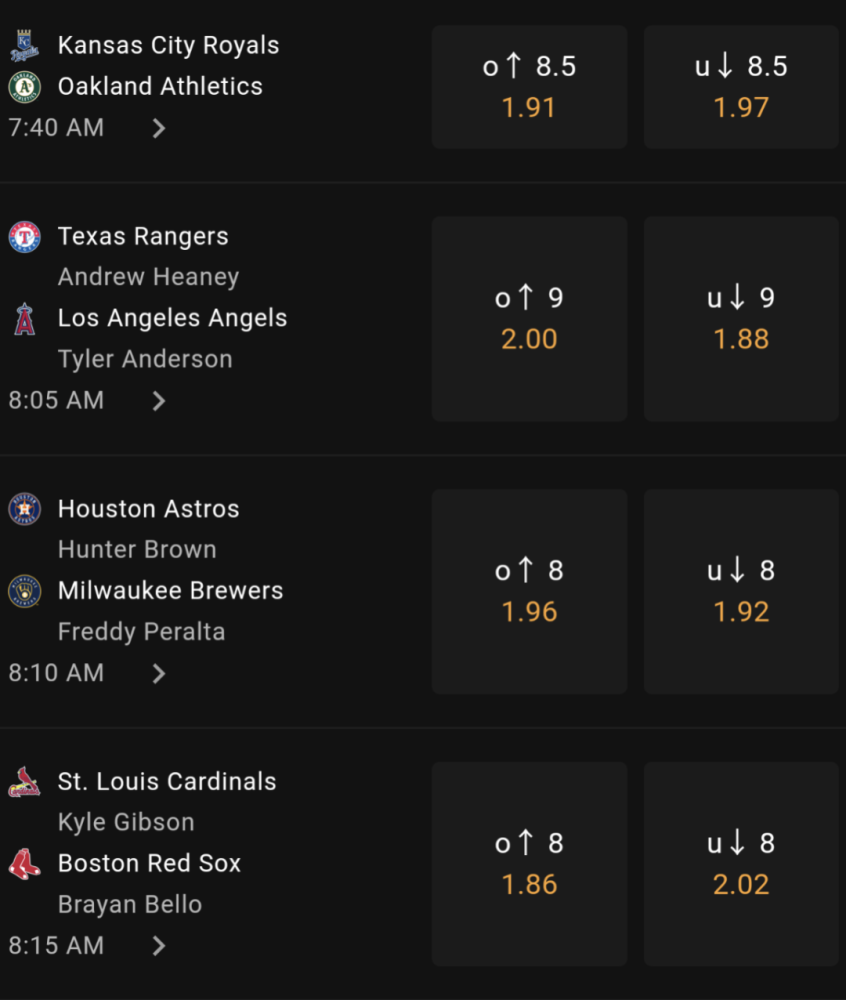
Task: Click the Houston Astros team logo
Action: (x=24, y=509)
